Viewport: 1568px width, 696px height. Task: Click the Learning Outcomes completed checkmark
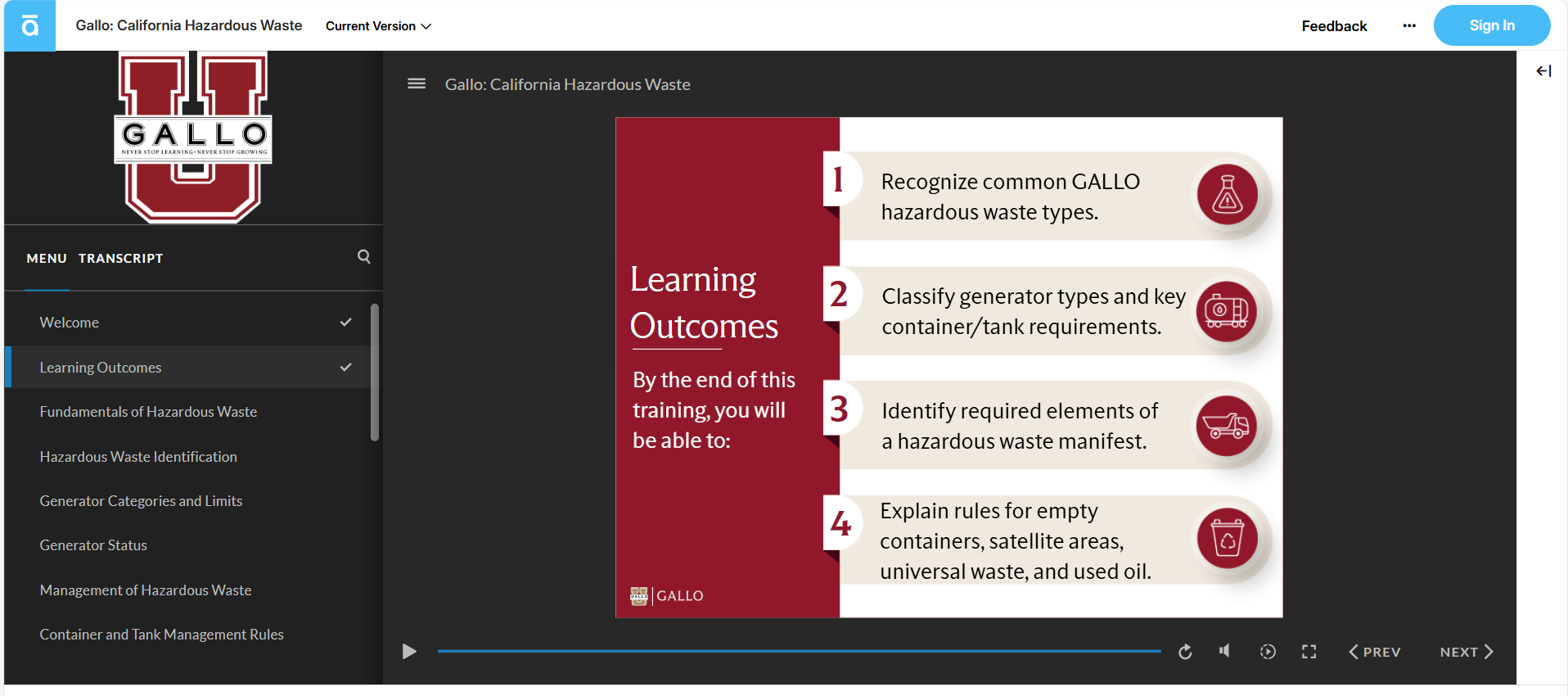(x=346, y=368)
